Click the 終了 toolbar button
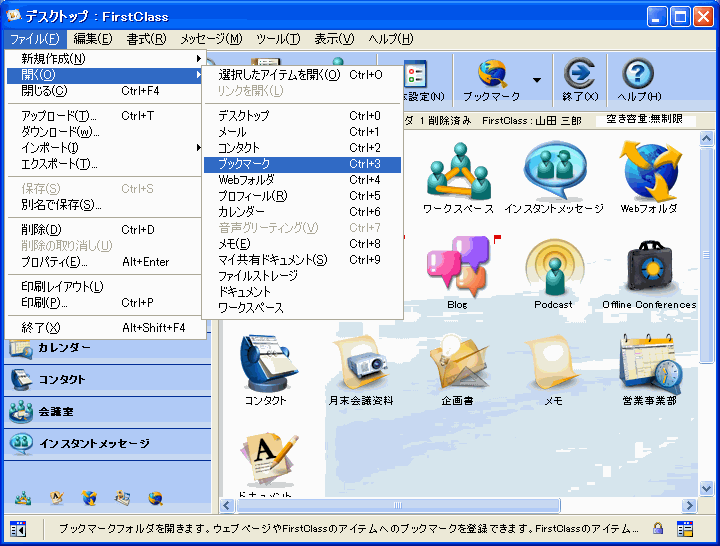The height and width of the screenshot is (546, 720). [580, 80]
